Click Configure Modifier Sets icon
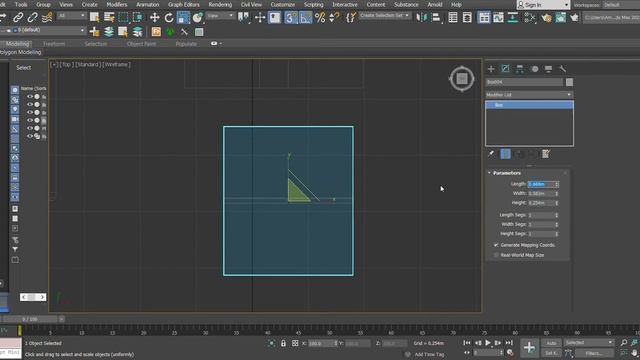640x360 pixels. [x=546, y=154]
